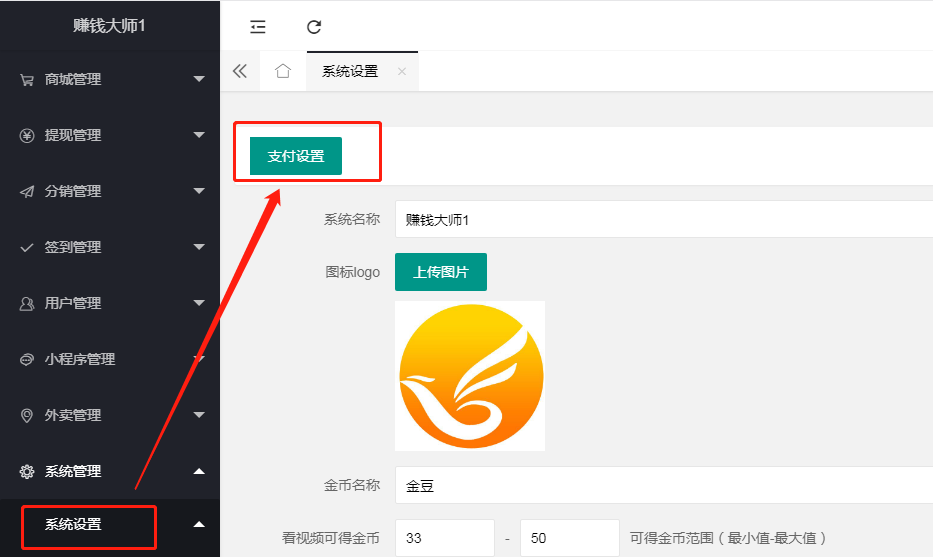Click the 图标logo label
The height and width of the screenshot is (557, 933).
352,272
